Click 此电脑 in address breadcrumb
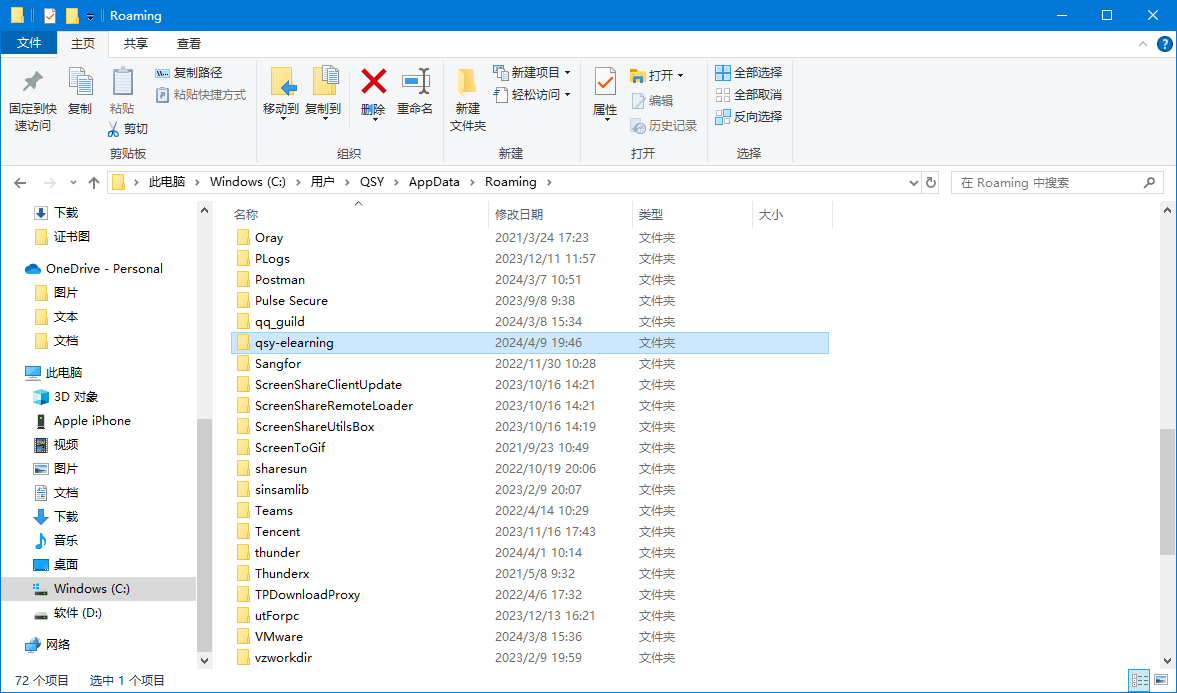Viewport: 1177px width, 693px height. 167,182
